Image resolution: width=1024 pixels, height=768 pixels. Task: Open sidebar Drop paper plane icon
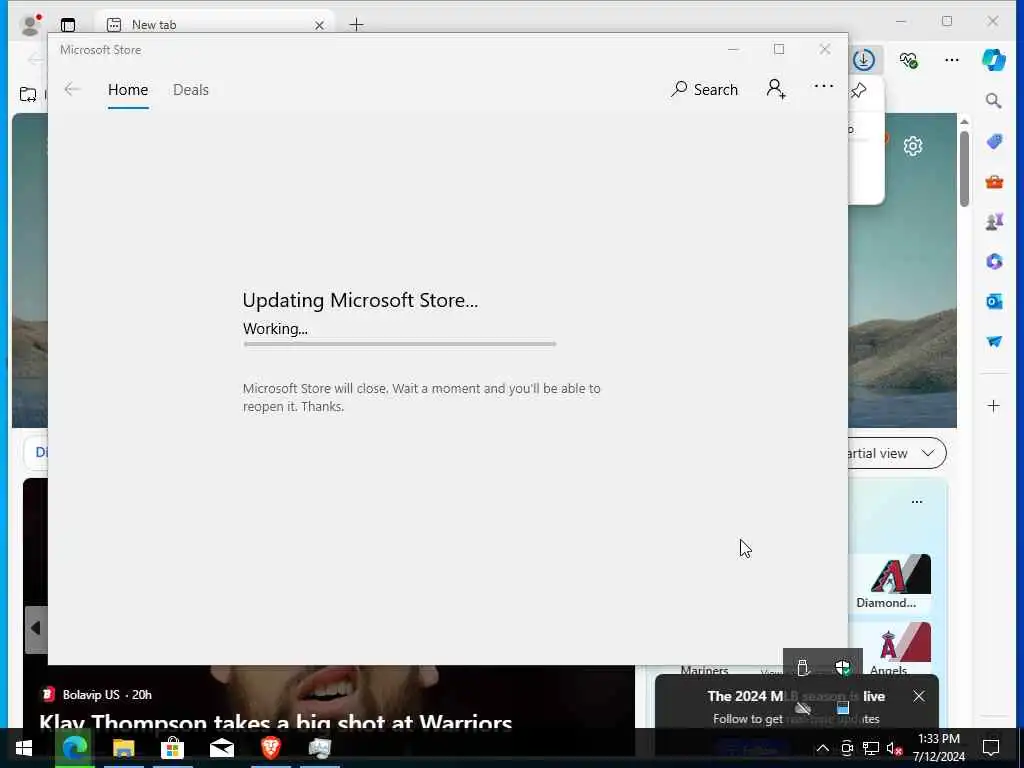(994, 342)
